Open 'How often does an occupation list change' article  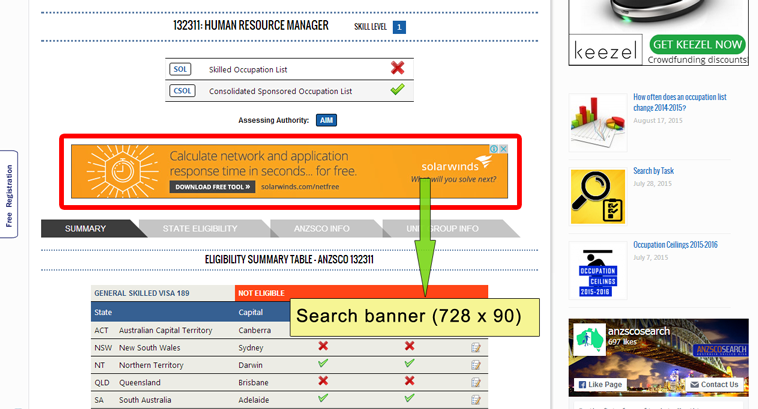pos(680,102)
